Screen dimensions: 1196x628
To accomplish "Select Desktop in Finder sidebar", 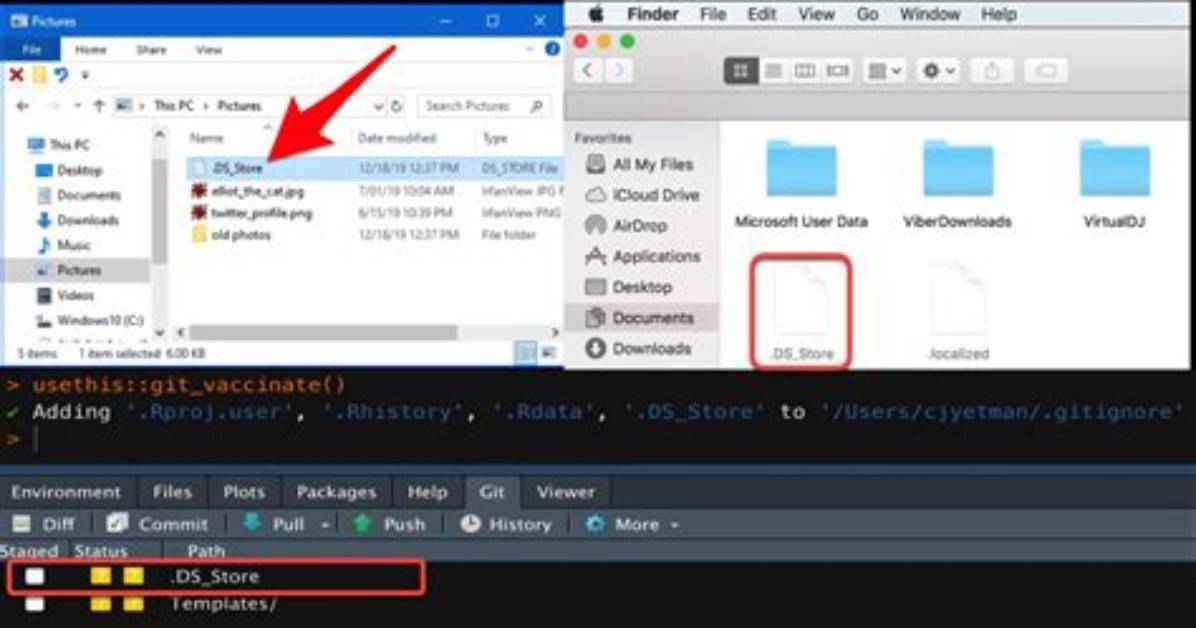I will (x=629, y=287).
